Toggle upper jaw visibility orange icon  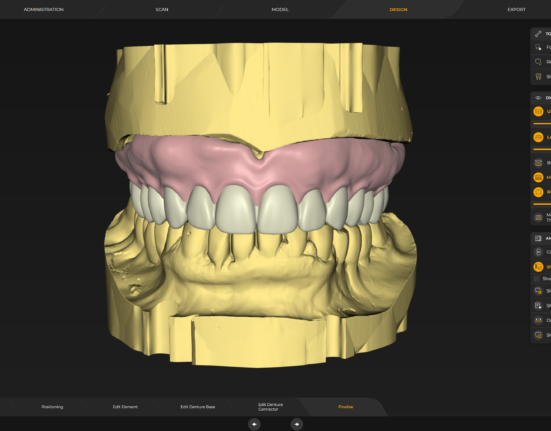pyautogui.click(x=538, y=111)
